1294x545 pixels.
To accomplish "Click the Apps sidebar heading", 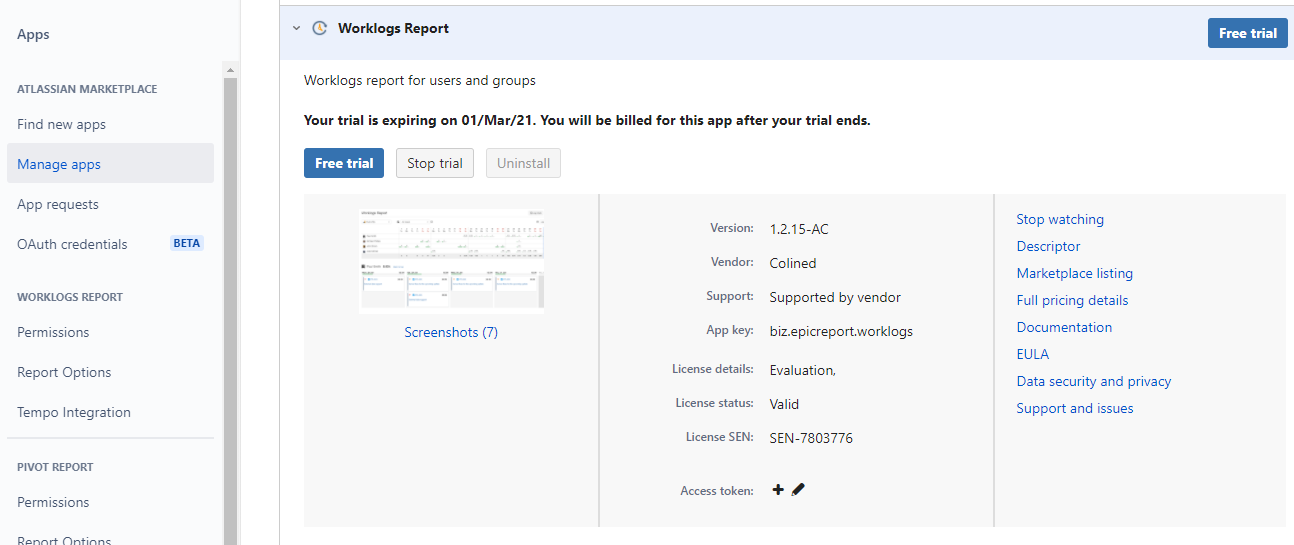I will point(33,34).
